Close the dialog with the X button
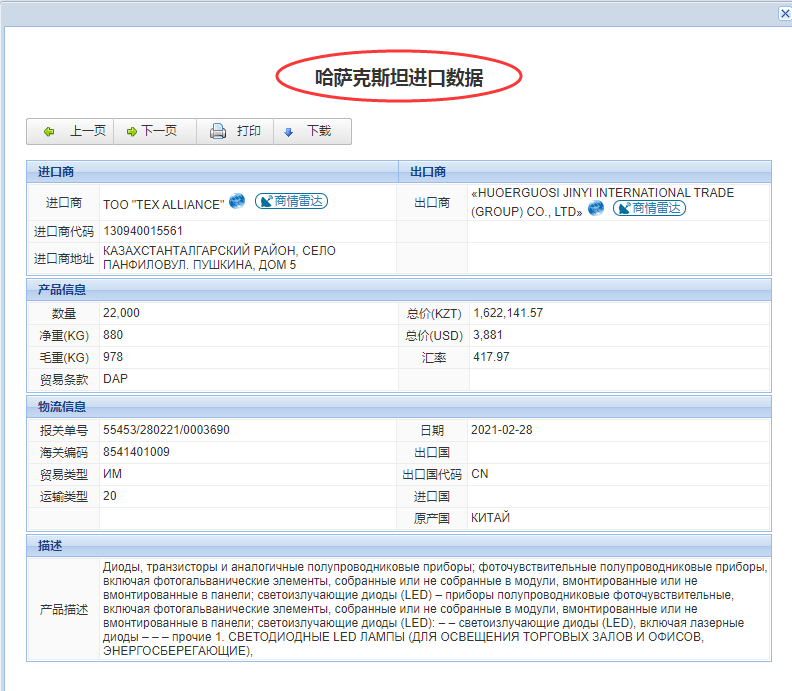The height and width of the screenshot is (691, 792). 785,14
